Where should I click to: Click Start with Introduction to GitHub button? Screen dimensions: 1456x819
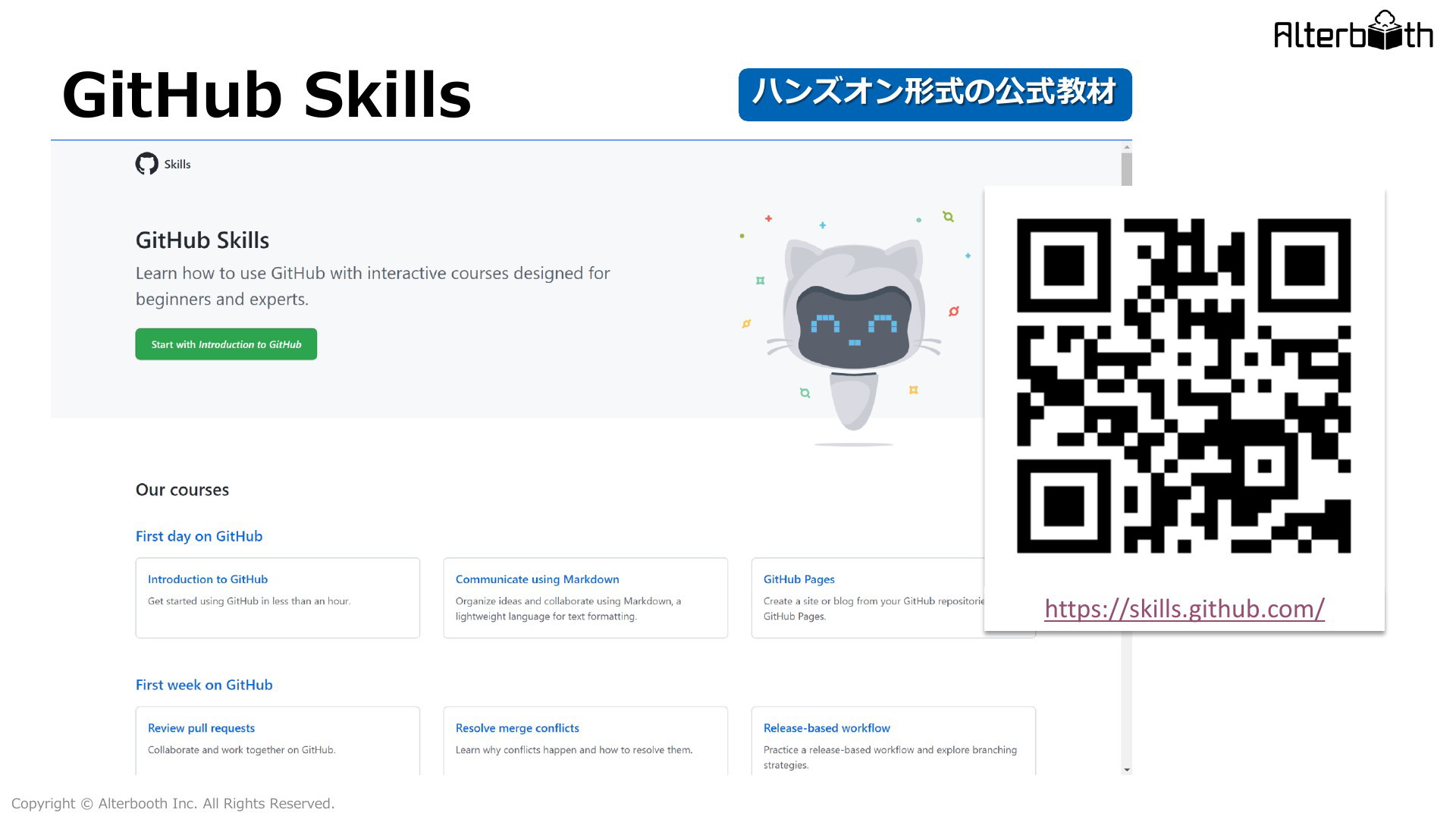point(226,344)
